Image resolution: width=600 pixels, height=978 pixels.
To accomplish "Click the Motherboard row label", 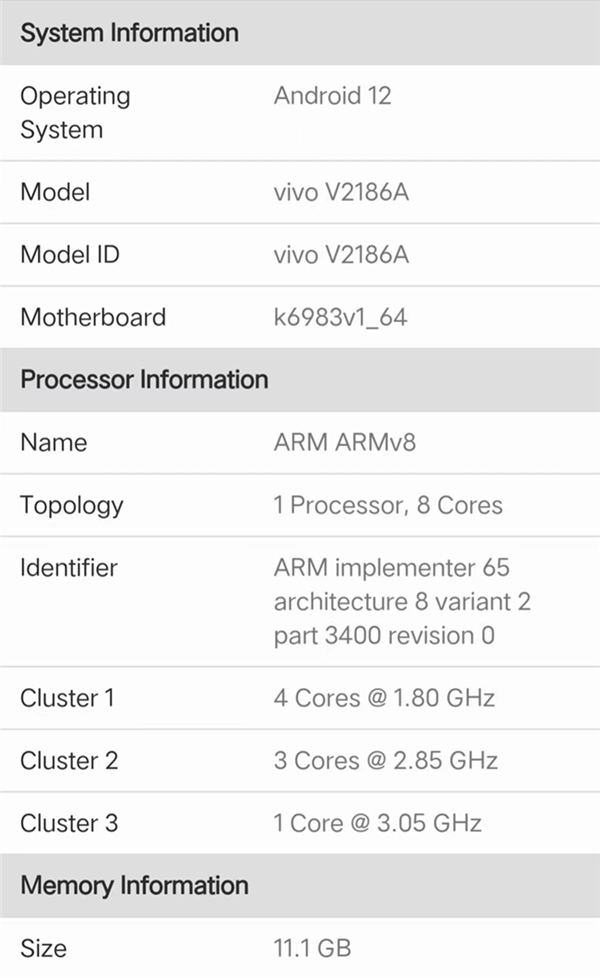I will (x=93, y=318).
